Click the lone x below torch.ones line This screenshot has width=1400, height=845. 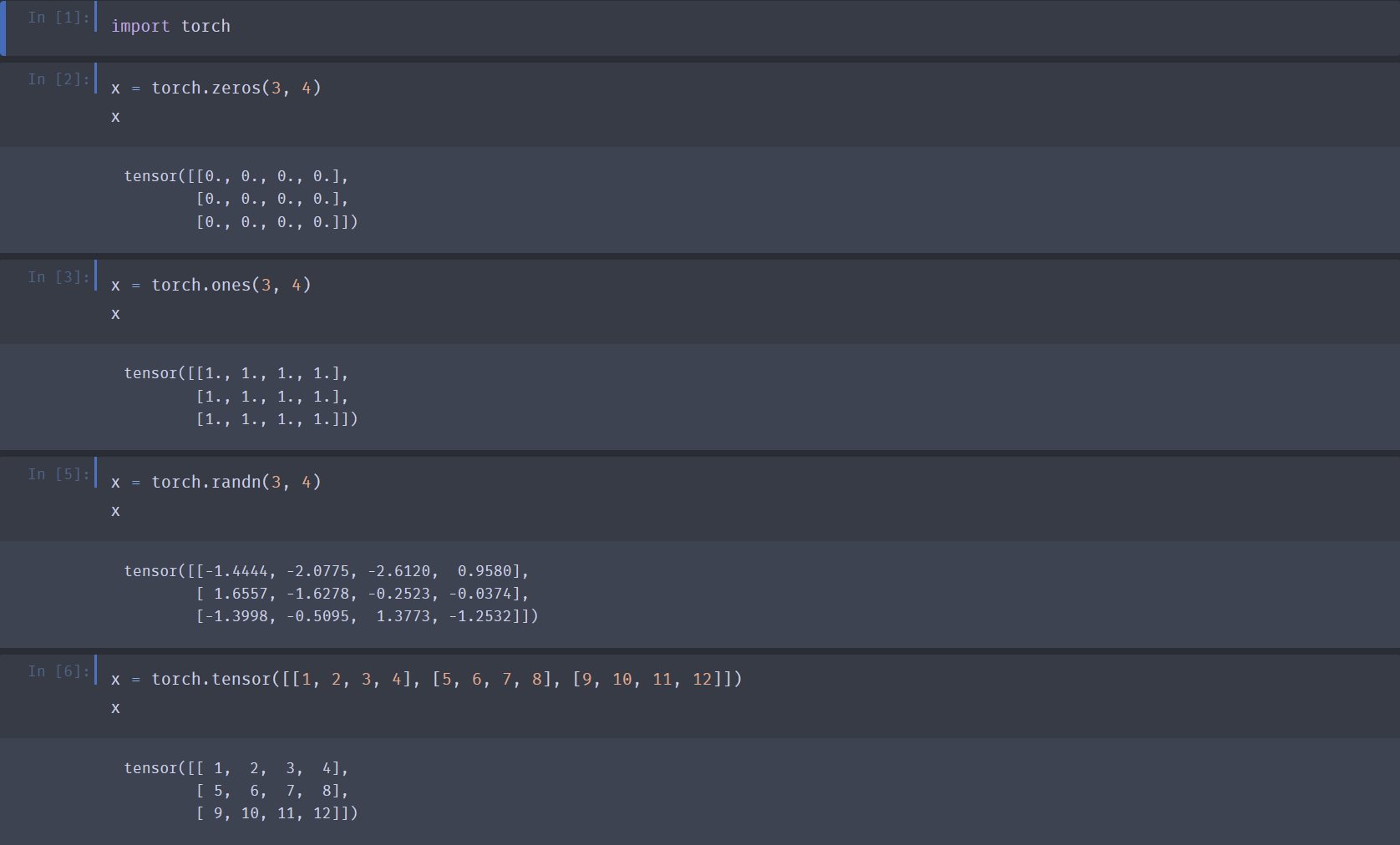pos(115,314)
